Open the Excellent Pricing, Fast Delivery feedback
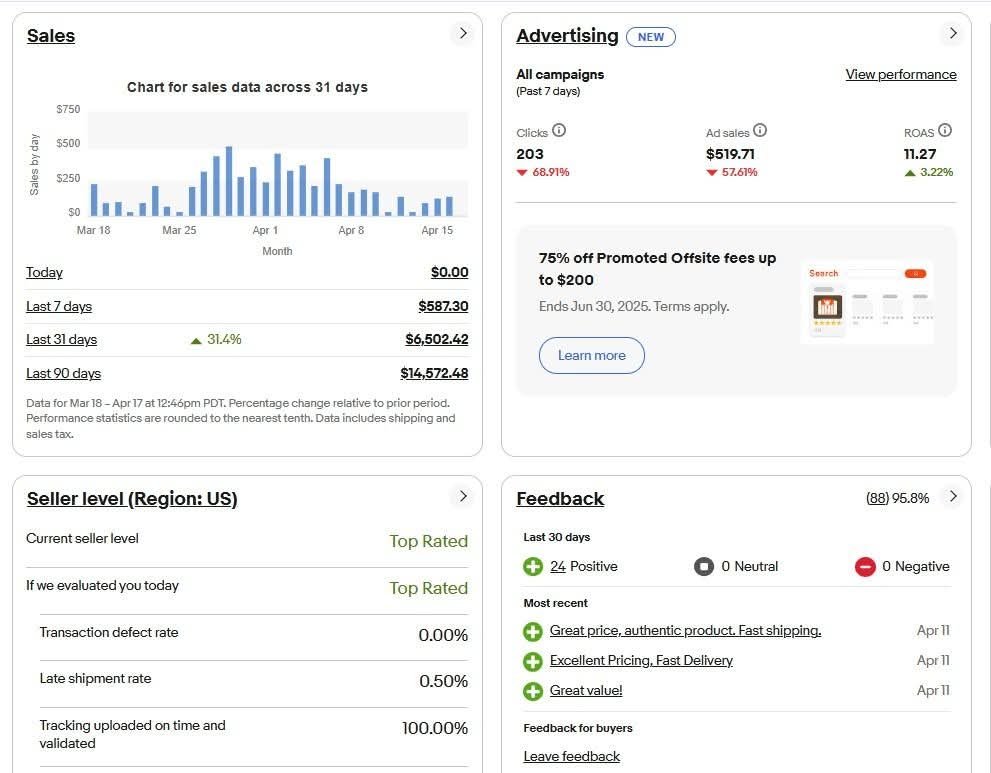The image size is (991, 773). point(641,660)
